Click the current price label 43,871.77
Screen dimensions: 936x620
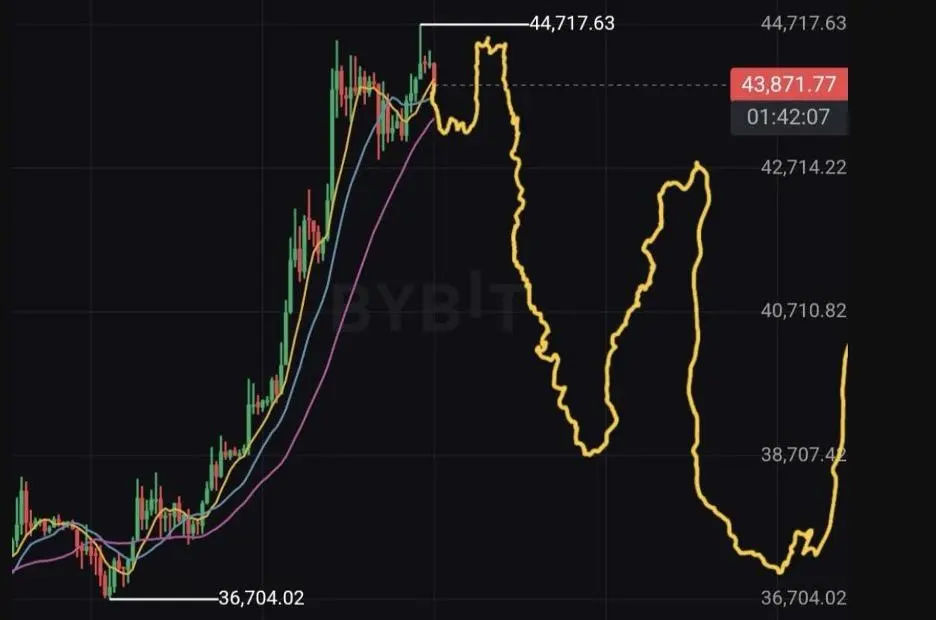pos(789,84)
